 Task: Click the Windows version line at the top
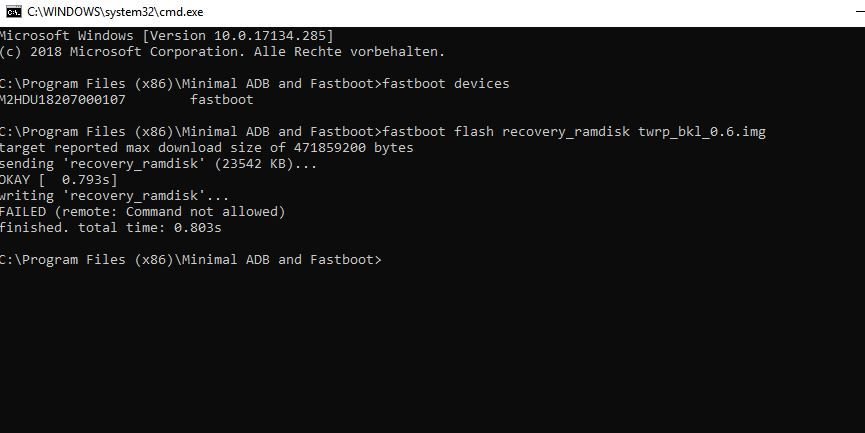pyautogui.click(x=167, y=36)
